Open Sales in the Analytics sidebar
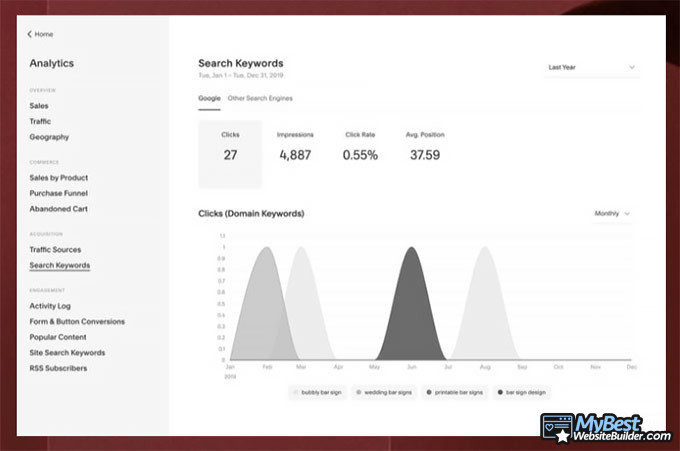This screenshot has width=680, height=451. [x=38, y=105]
